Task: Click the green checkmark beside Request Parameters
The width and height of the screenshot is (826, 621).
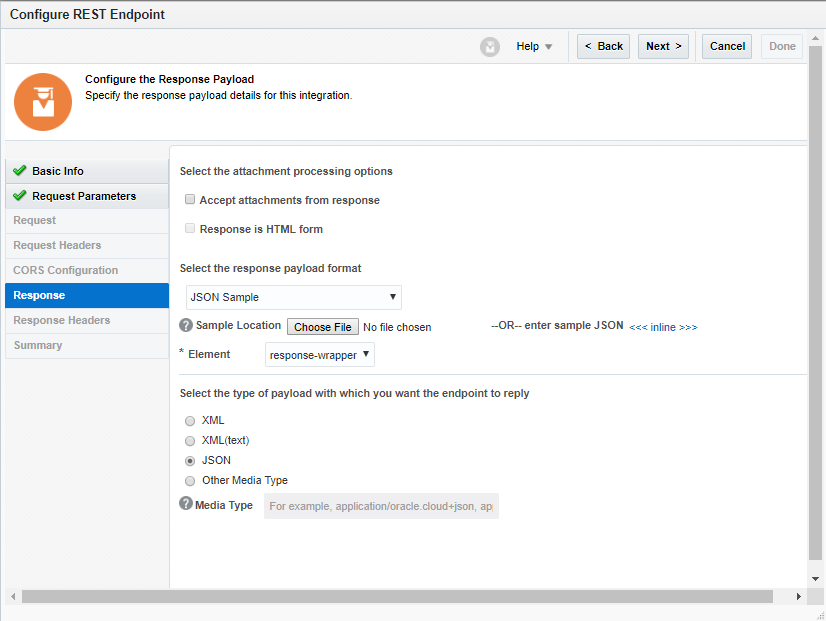Action: (17, 196)
